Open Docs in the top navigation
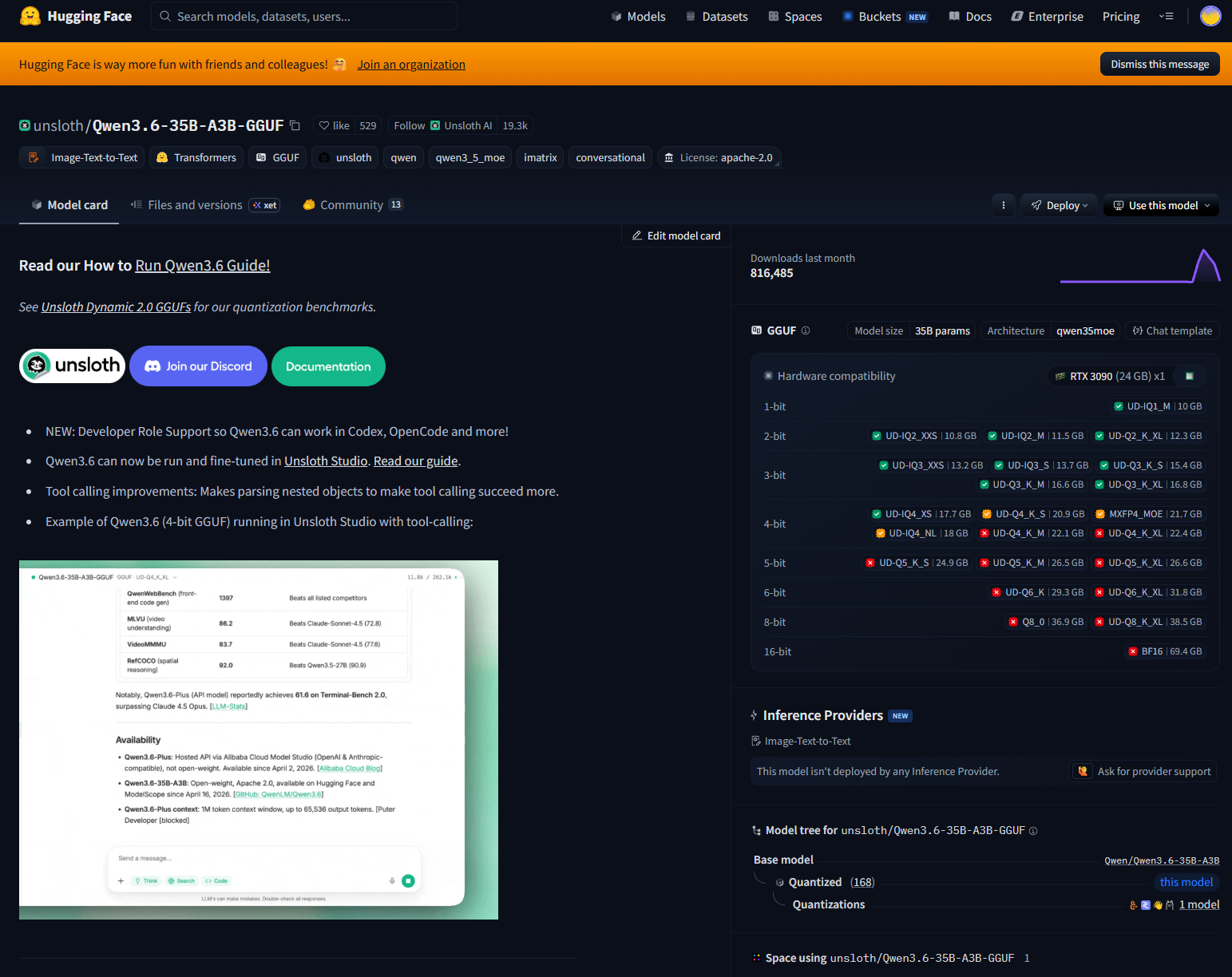The height and width of the screenshot is (977, 1232). pyautogui.click(x=970, y=16)
